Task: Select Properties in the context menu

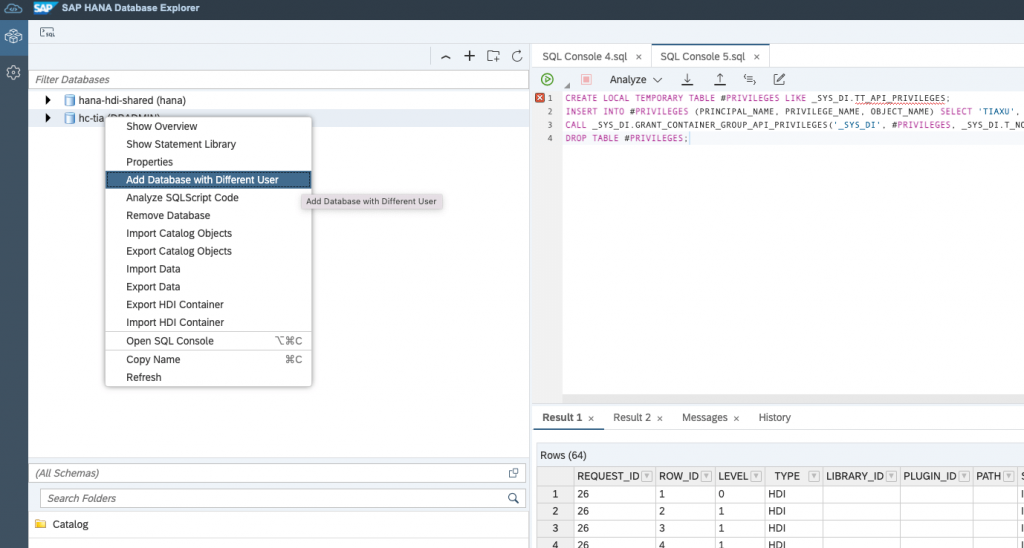Action: point(208,162)
